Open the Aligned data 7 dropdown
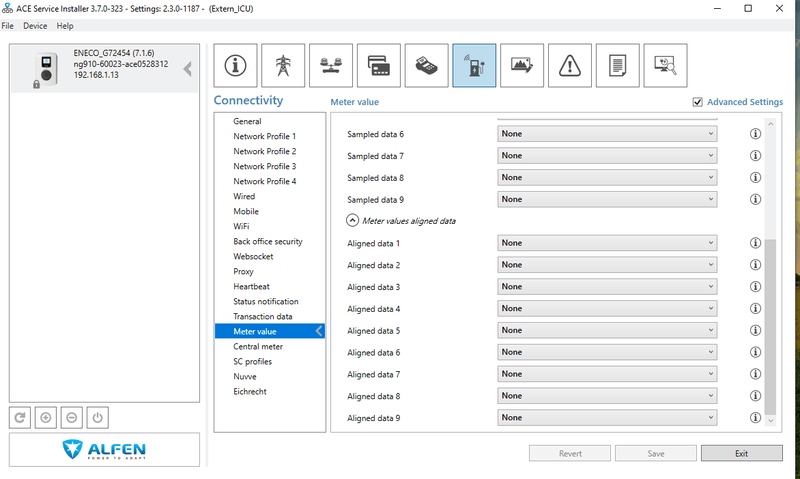 (607, 374)
